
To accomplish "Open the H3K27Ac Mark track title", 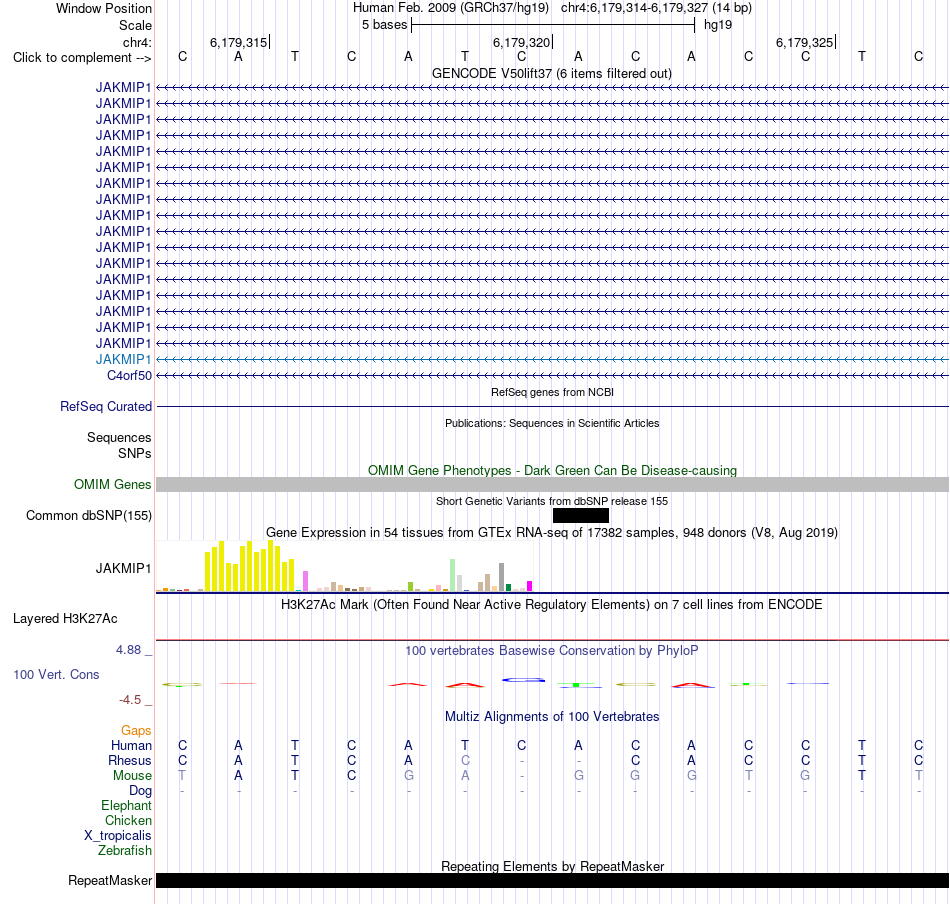I will 552,605.
